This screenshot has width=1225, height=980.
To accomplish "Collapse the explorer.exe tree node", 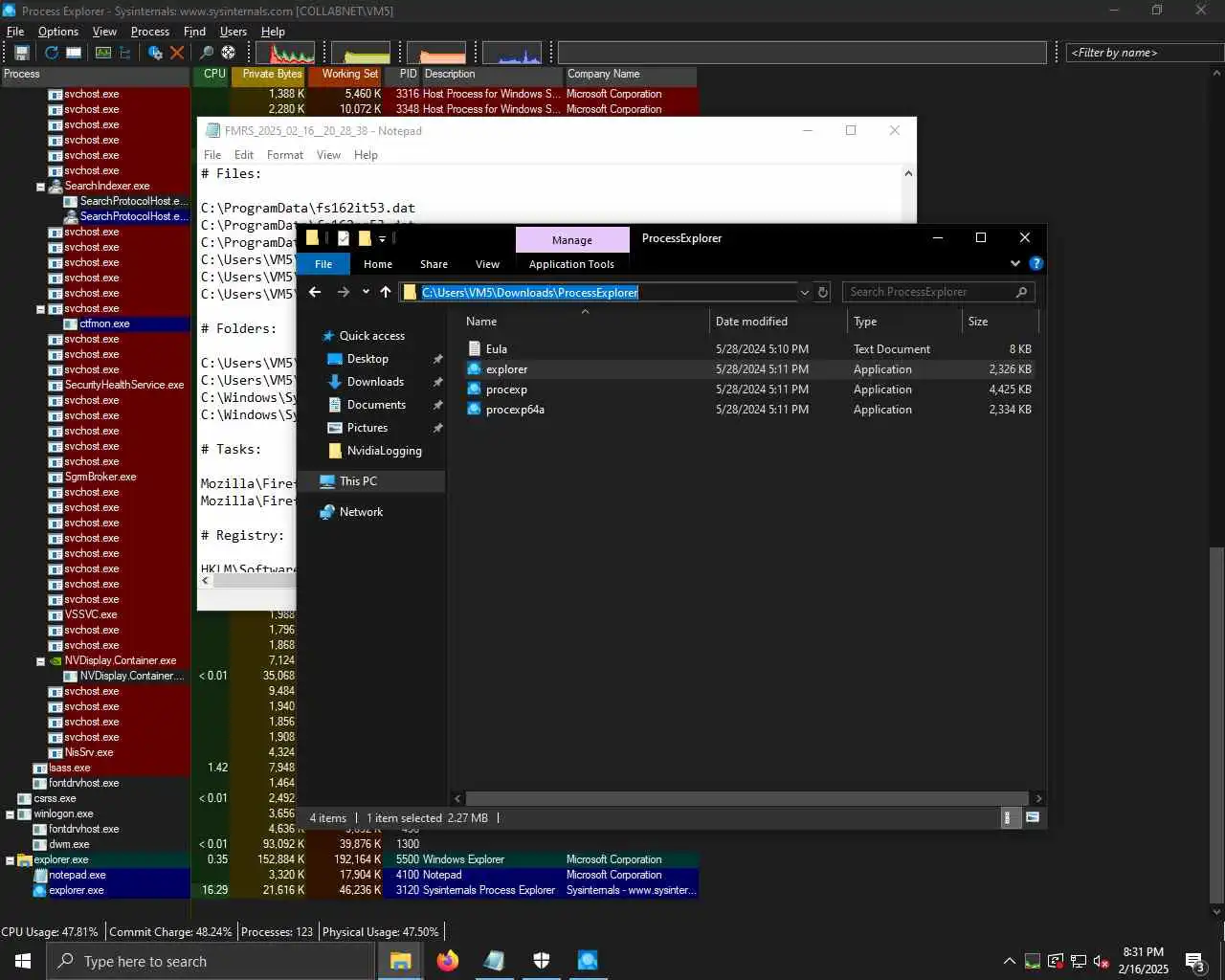I will (x=10, y=860).
